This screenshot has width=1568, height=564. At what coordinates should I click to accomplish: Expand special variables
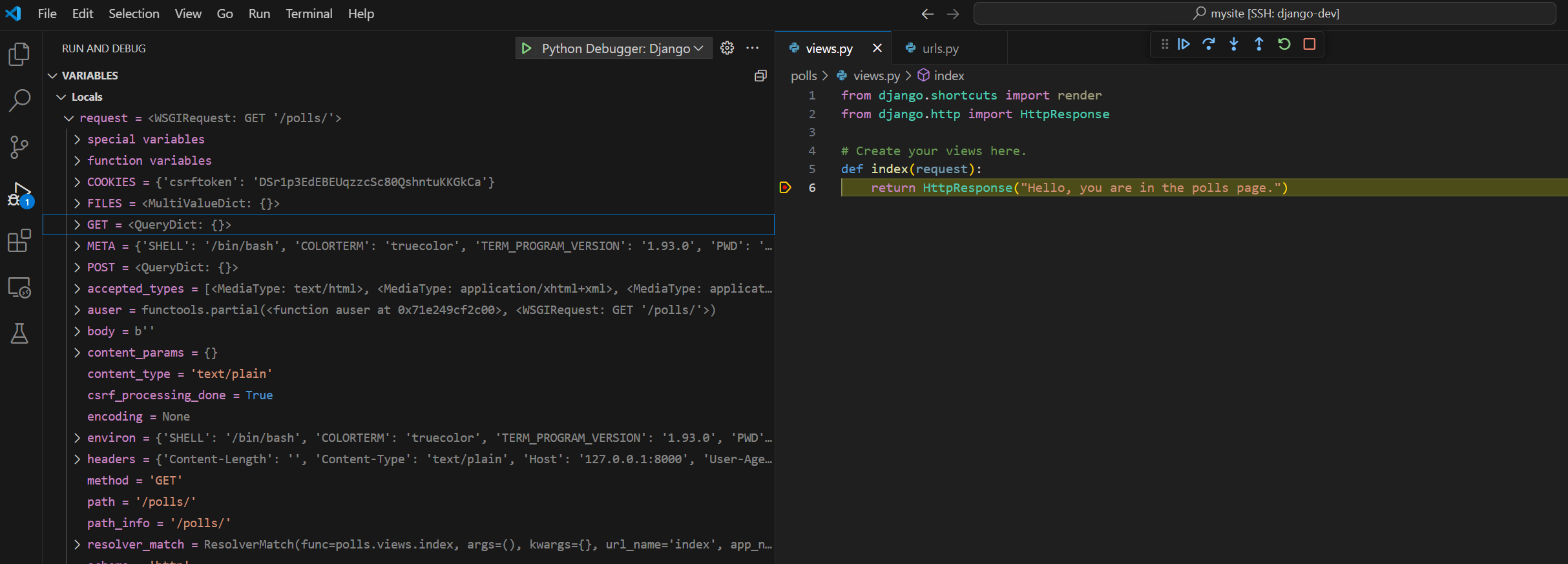[77, 140]
